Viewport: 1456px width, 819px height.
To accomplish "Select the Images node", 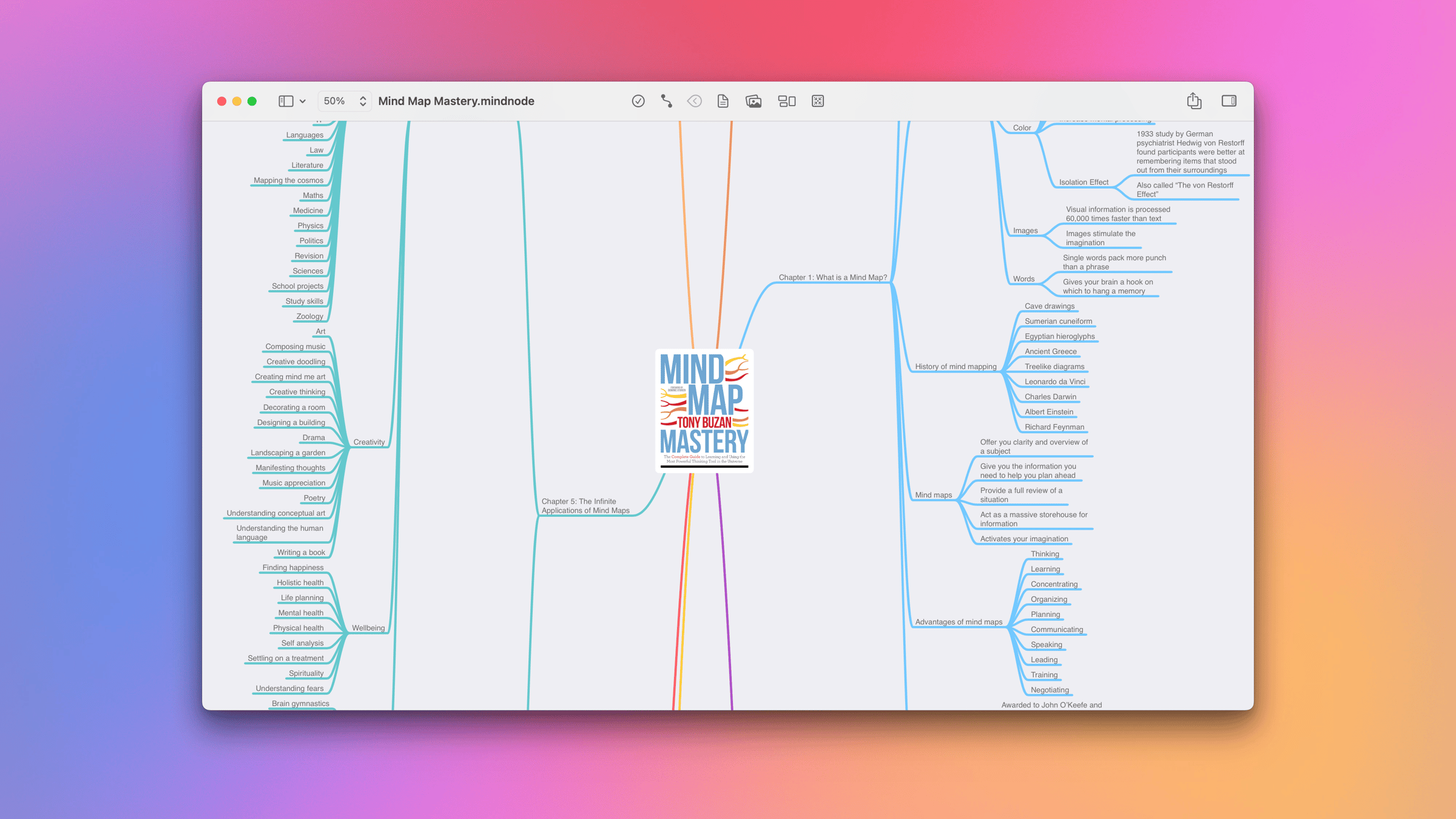I will point(1025,231).
